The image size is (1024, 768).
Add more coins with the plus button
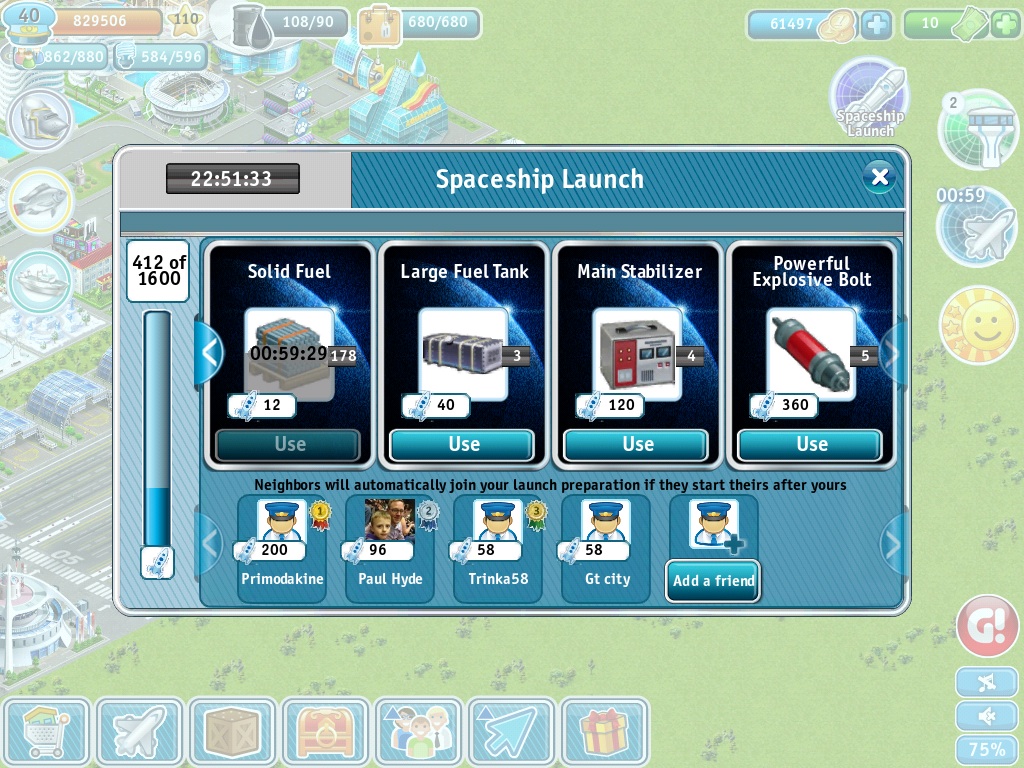coord(876,24)
